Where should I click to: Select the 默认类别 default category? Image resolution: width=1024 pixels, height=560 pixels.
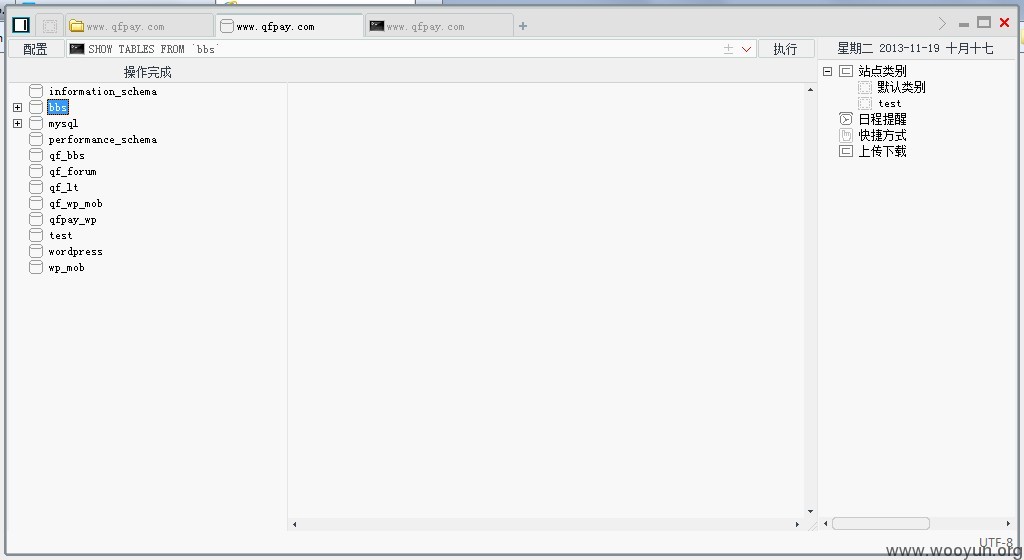click(x=901, y=87)
